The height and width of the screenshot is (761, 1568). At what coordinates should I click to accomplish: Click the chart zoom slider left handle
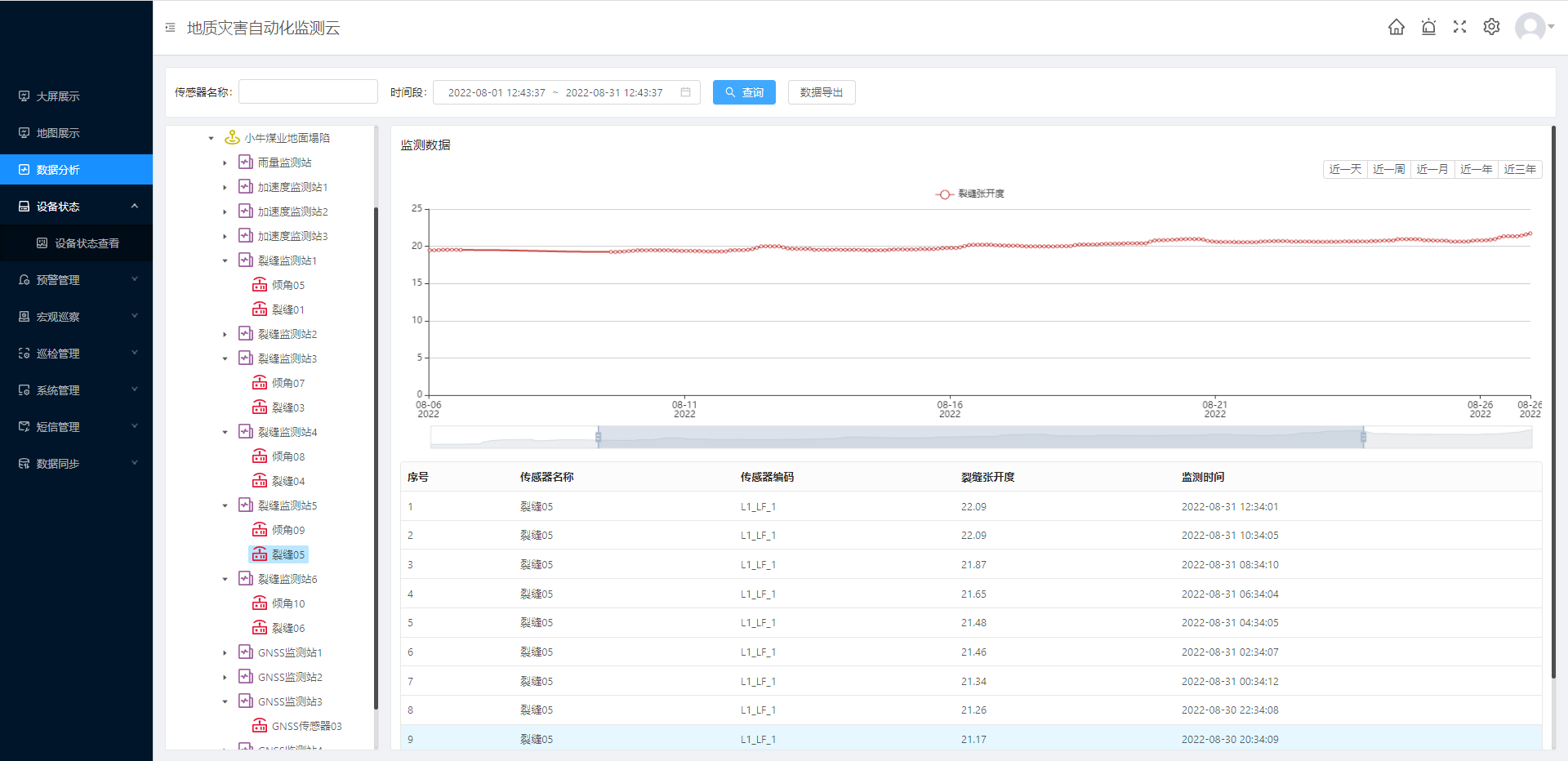[x=599, y=438]
